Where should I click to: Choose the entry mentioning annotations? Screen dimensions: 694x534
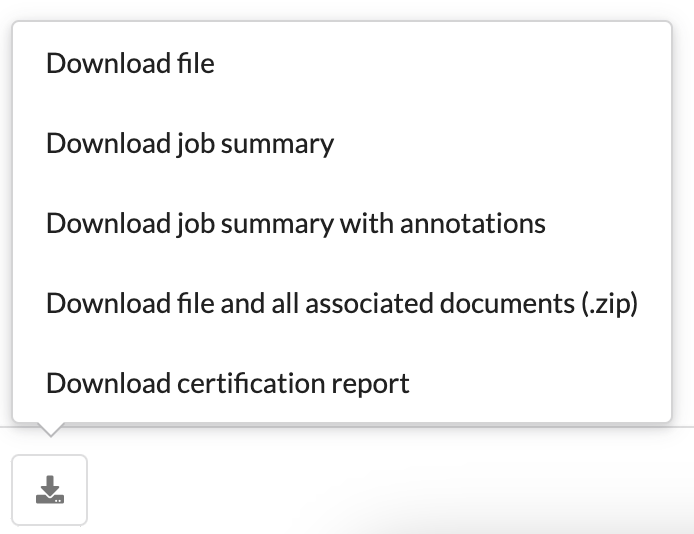(x=342, y=223)
